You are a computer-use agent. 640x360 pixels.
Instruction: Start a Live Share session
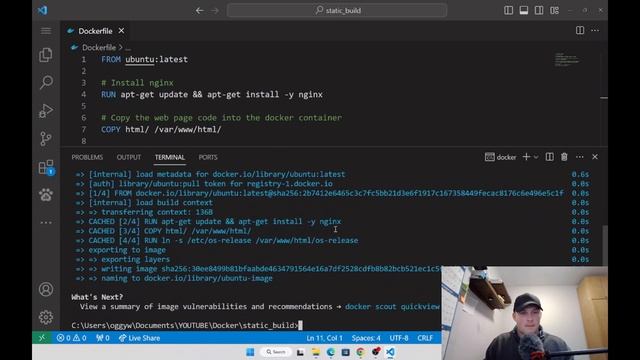tap(139, 338)
